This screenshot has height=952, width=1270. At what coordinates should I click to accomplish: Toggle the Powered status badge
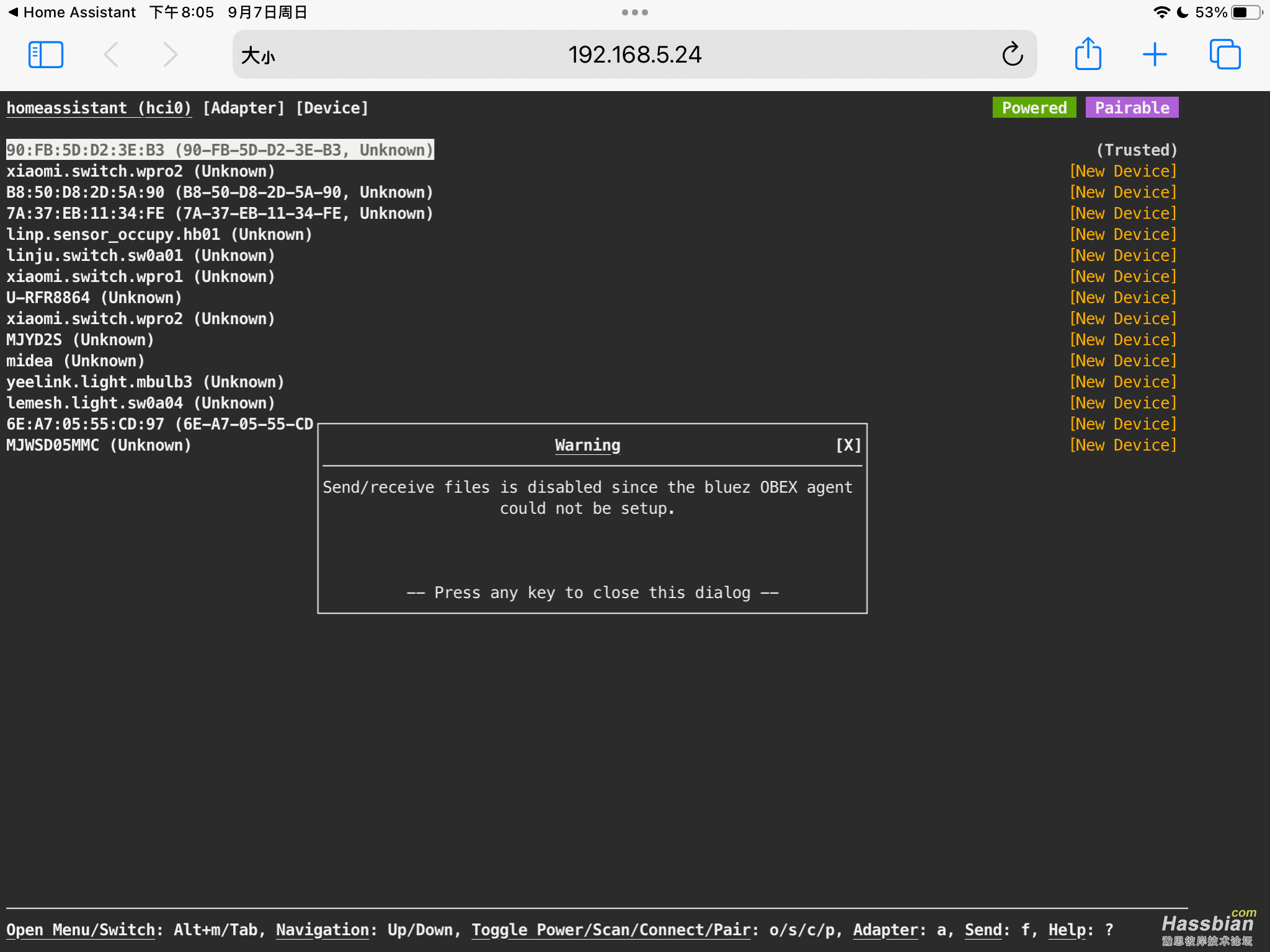[1034, 107]
